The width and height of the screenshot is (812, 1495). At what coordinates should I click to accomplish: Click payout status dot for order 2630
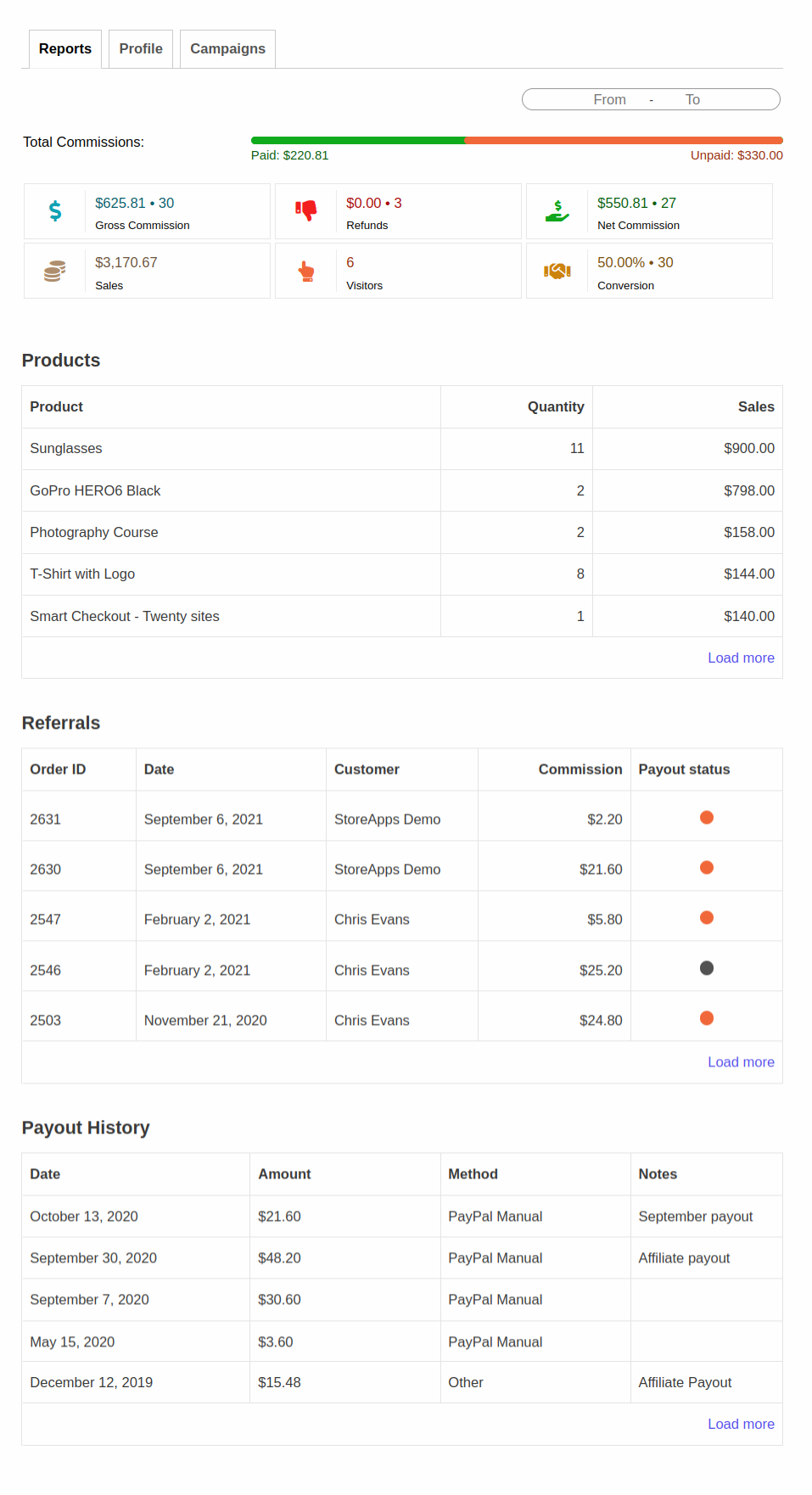coord(706,868)
